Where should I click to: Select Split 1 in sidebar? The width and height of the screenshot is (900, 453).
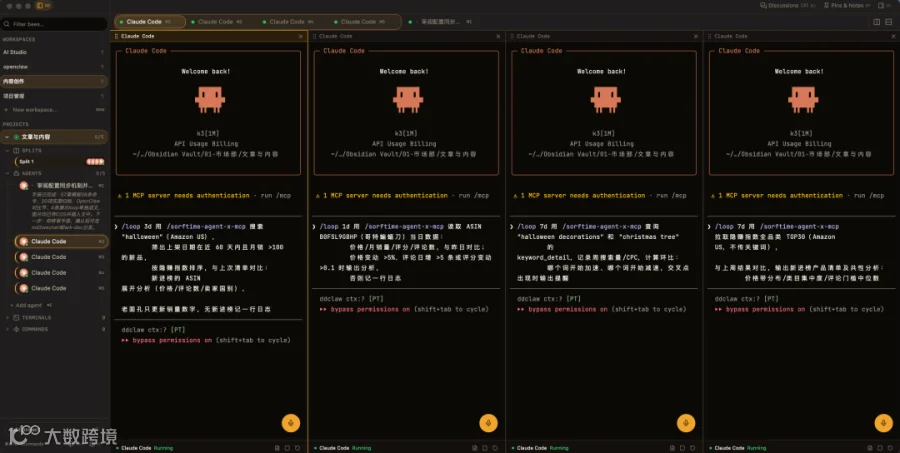(60, 161)
